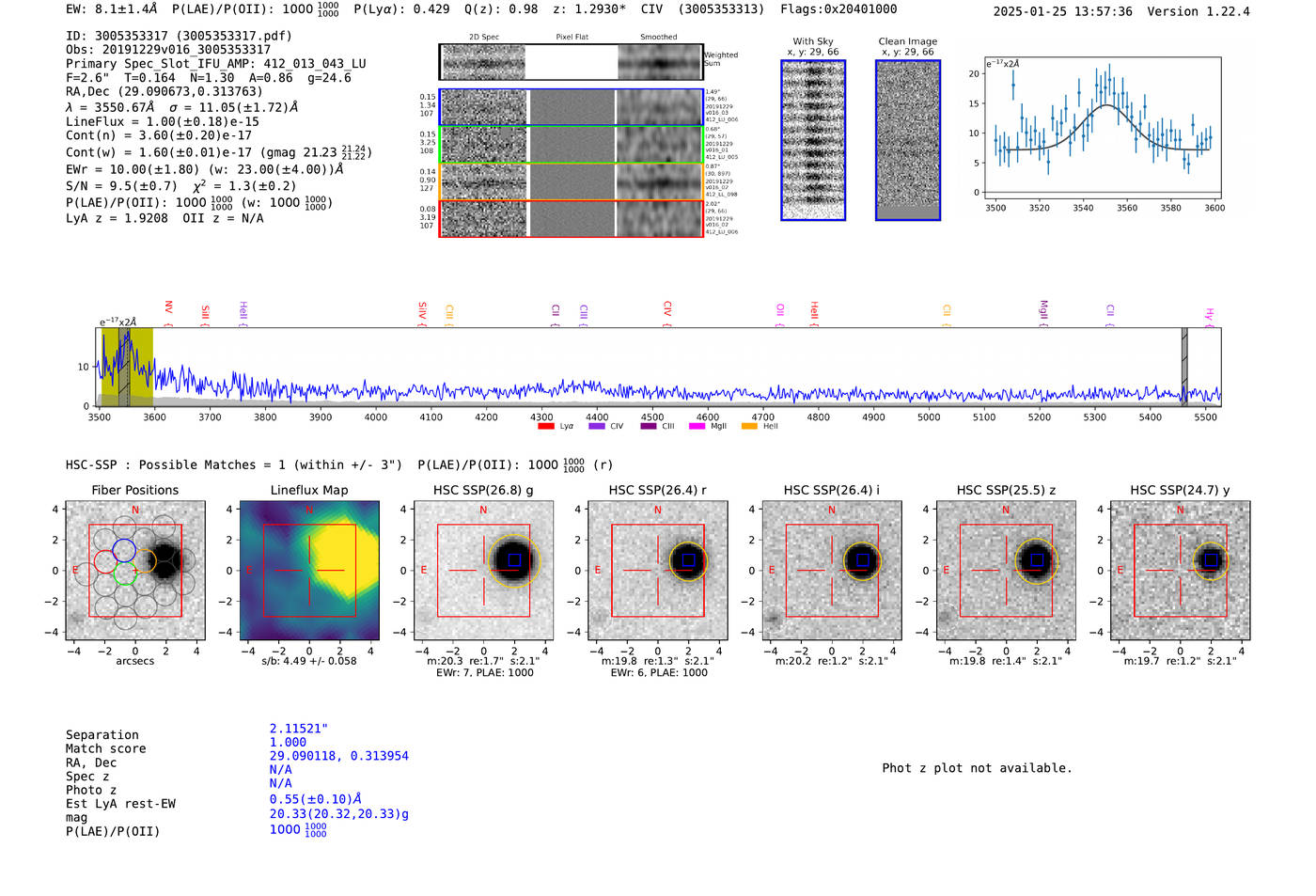Image resolution: width=1316 pixels, height=896 pixels.
Task: Click the MgII magenta legend swatch
Action: [x=697, y=426]
